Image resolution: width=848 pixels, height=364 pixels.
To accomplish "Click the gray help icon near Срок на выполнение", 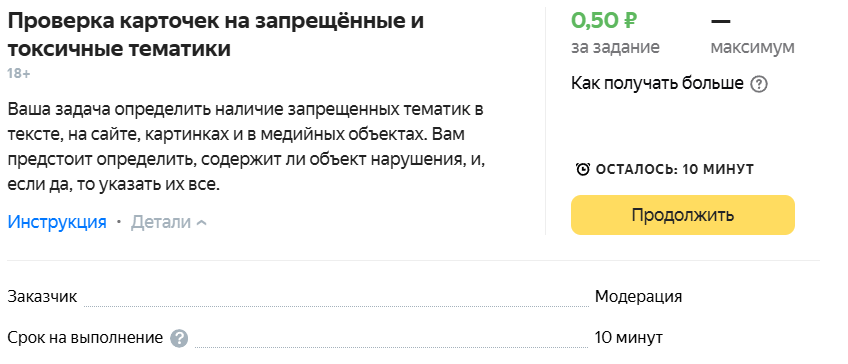I will (x=179, y=339).
